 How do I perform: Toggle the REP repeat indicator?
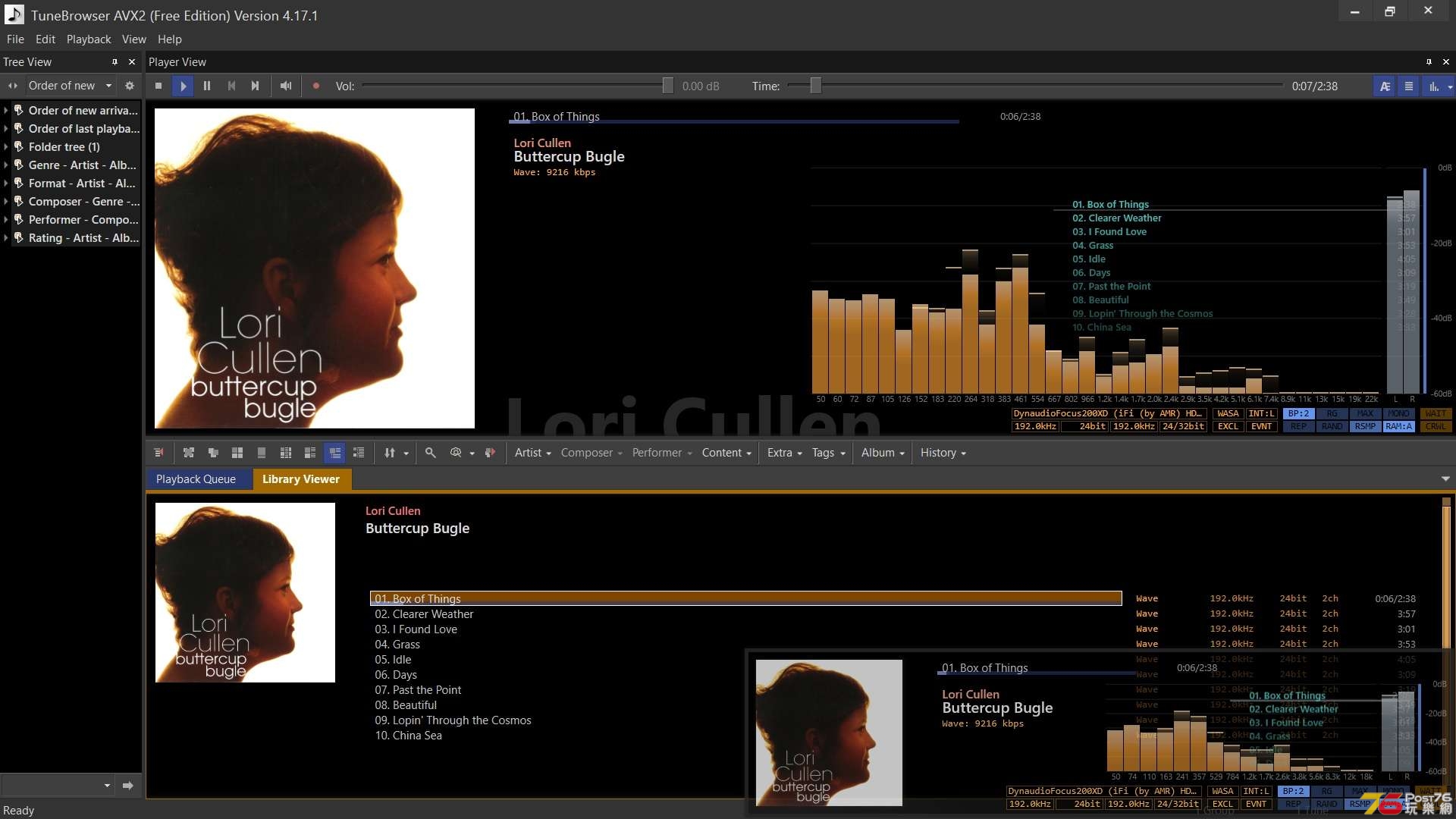1298,427
